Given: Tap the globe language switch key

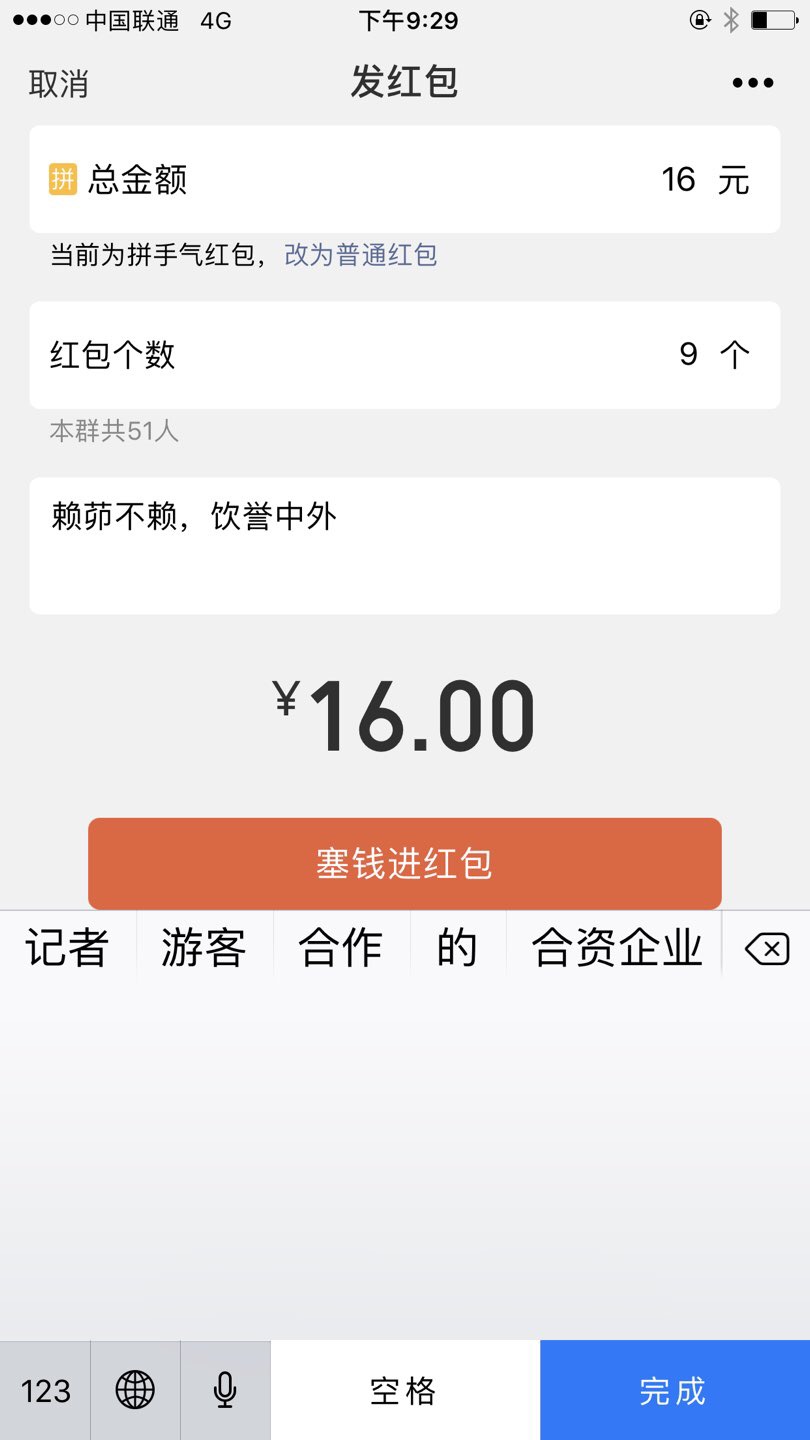Looking at the screenshot, I should click(135, 1390).
